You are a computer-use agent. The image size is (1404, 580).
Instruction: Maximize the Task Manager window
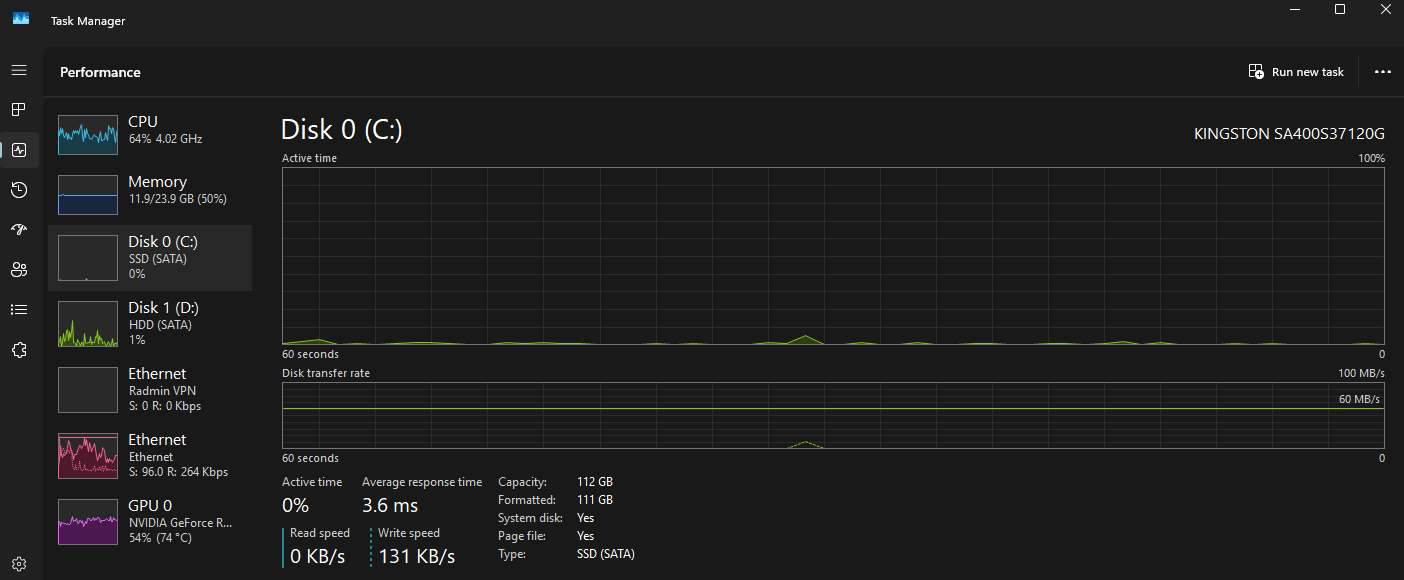1340,9
